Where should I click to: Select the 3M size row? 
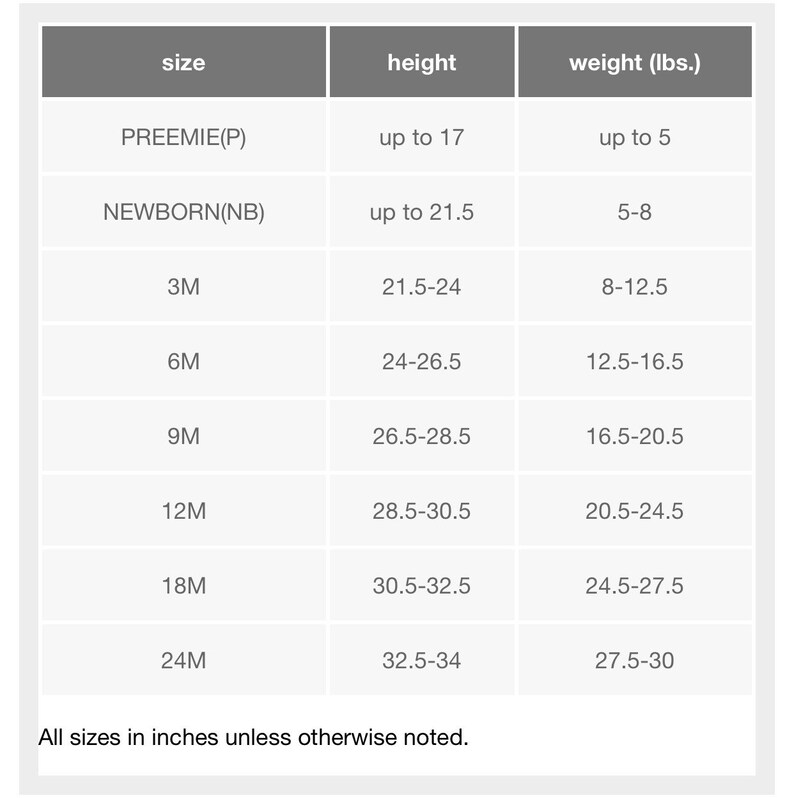397,287
